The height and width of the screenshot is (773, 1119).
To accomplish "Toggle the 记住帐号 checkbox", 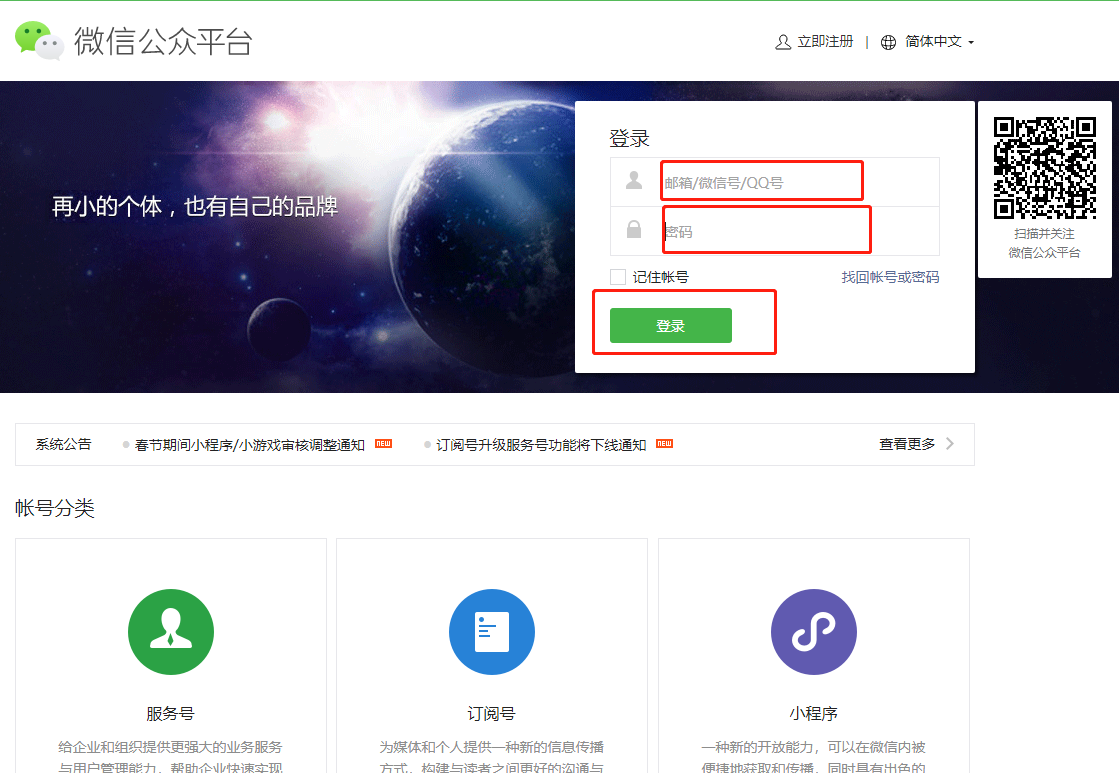I will pyautogui.click(x=618, y=277).
